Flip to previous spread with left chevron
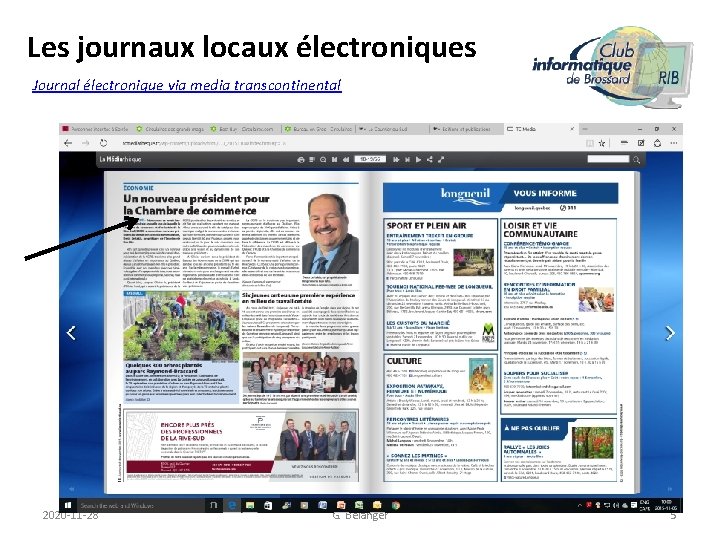Image resolution: width=720 pixels, height=540 pixels. (72, 332)
